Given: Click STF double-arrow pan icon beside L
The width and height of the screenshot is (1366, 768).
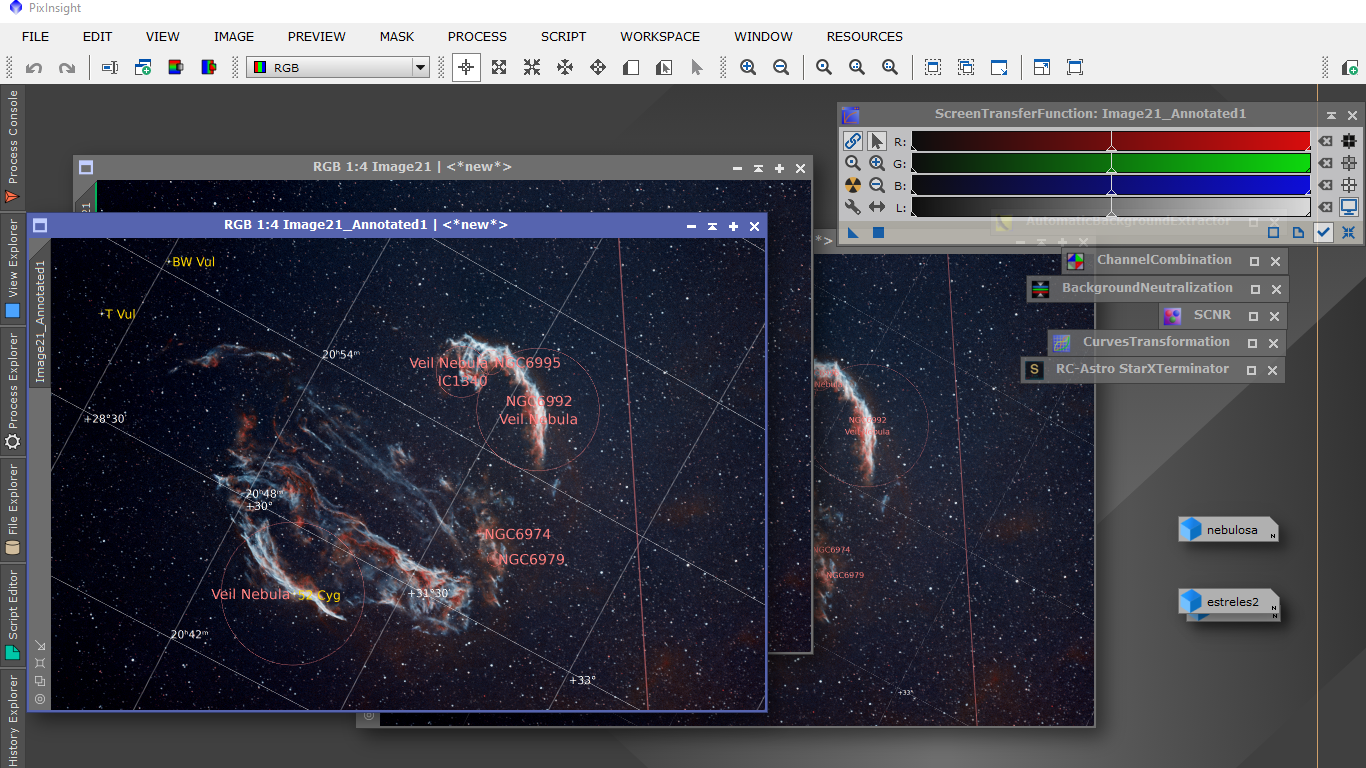Looking at the screenshot, I should [877, 207].
